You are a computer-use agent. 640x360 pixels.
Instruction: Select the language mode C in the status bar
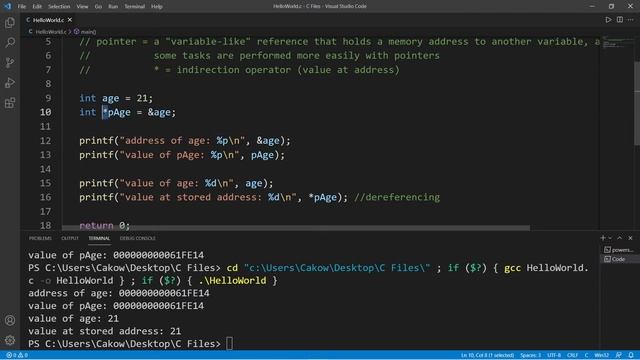586,355
